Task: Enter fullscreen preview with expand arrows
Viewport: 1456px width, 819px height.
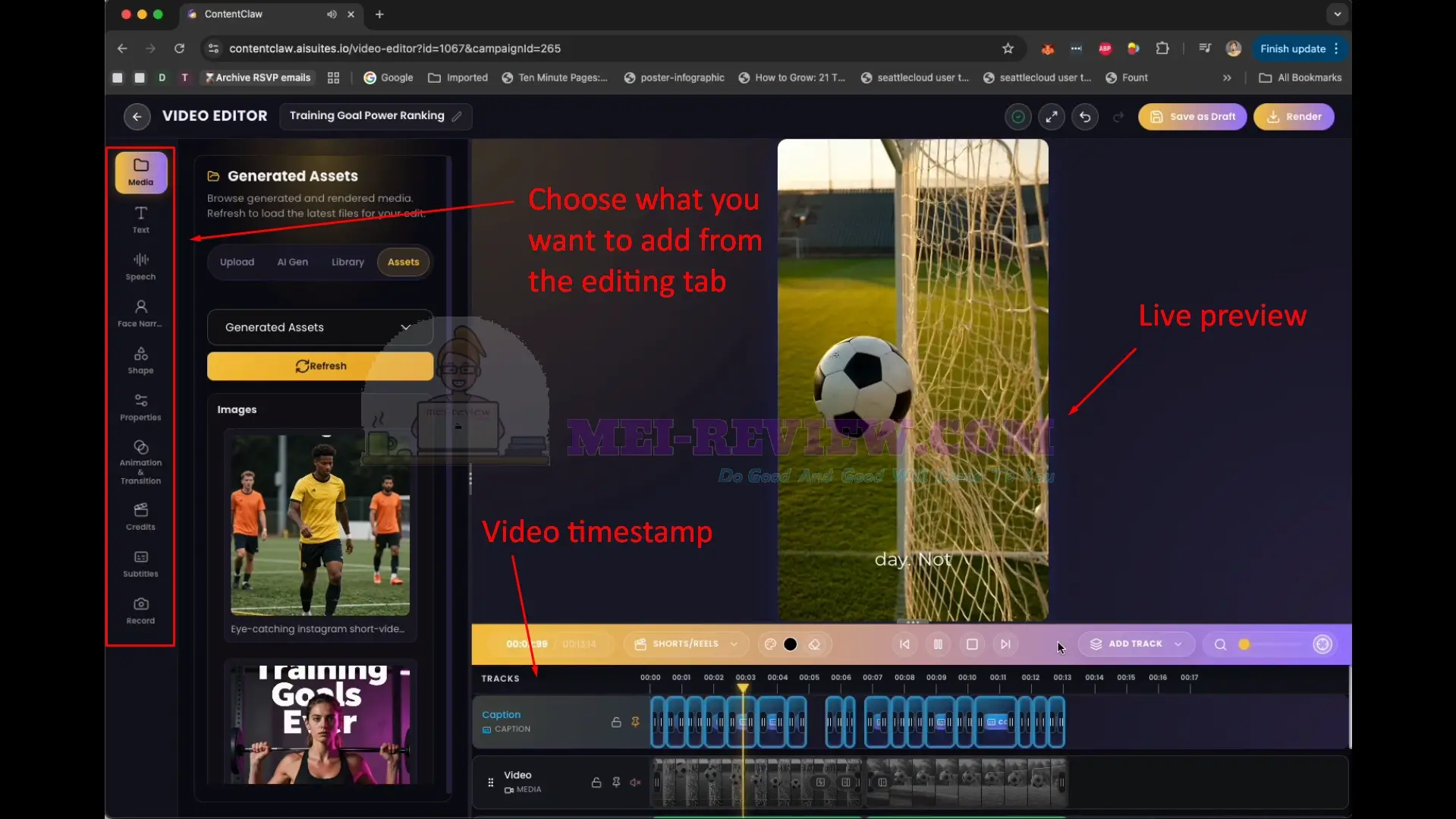Action: click(x=1052, y=117)
